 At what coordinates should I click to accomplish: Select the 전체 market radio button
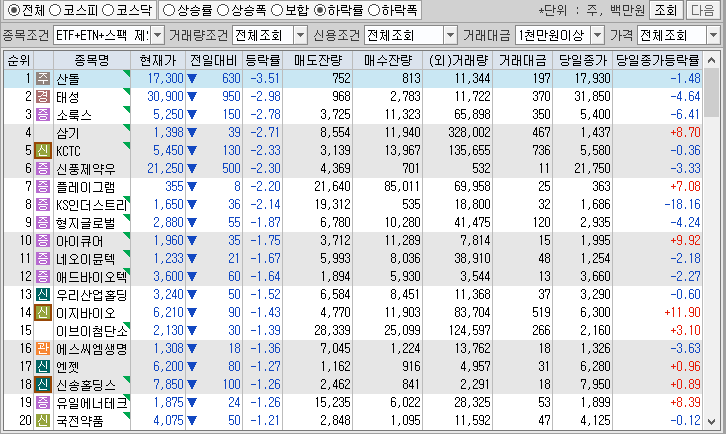(14, 10)
